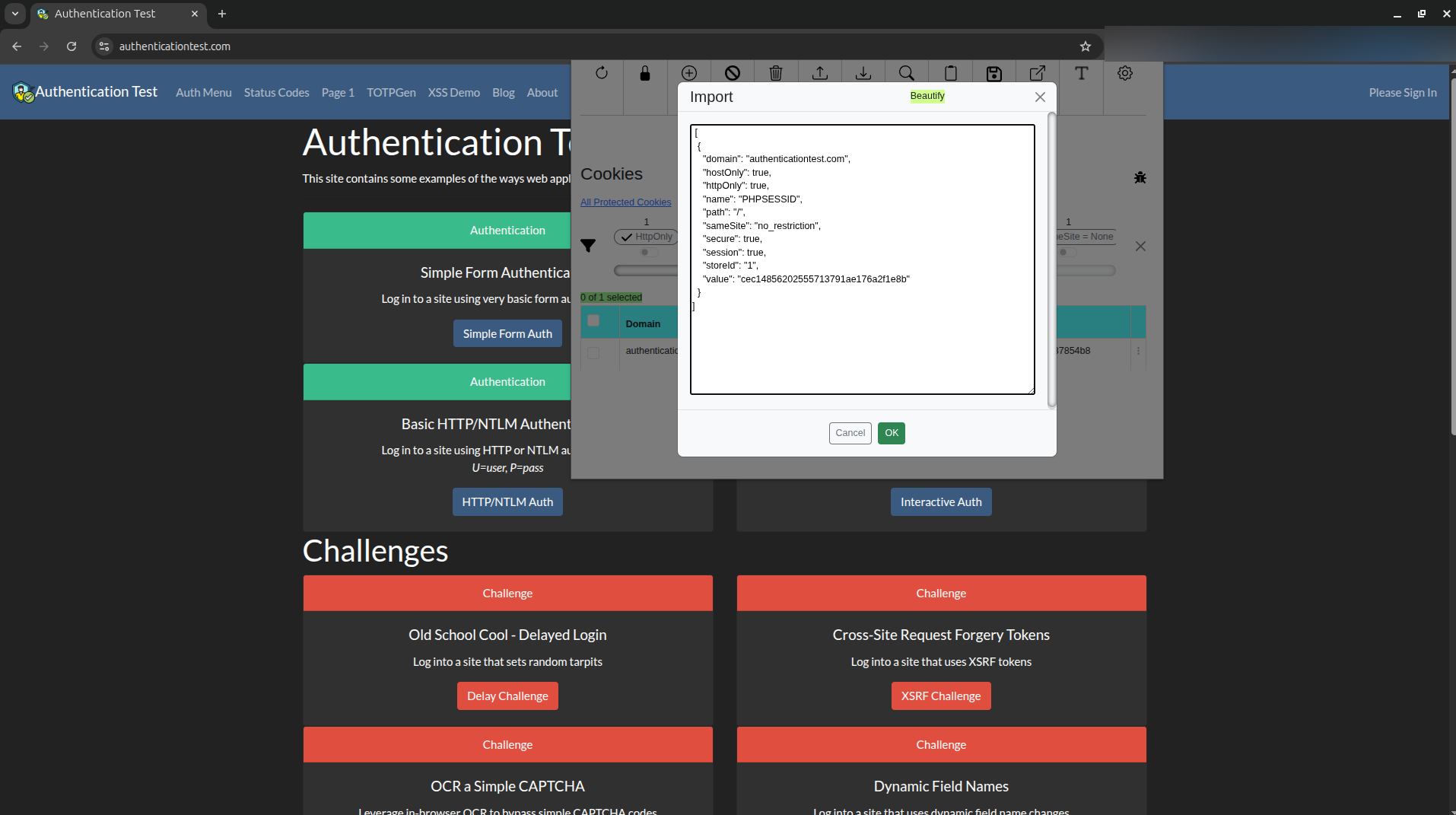
Task: Check the authenticationtest cookie row checkbox
Action: pyautogui.click(x=593, y=352)
